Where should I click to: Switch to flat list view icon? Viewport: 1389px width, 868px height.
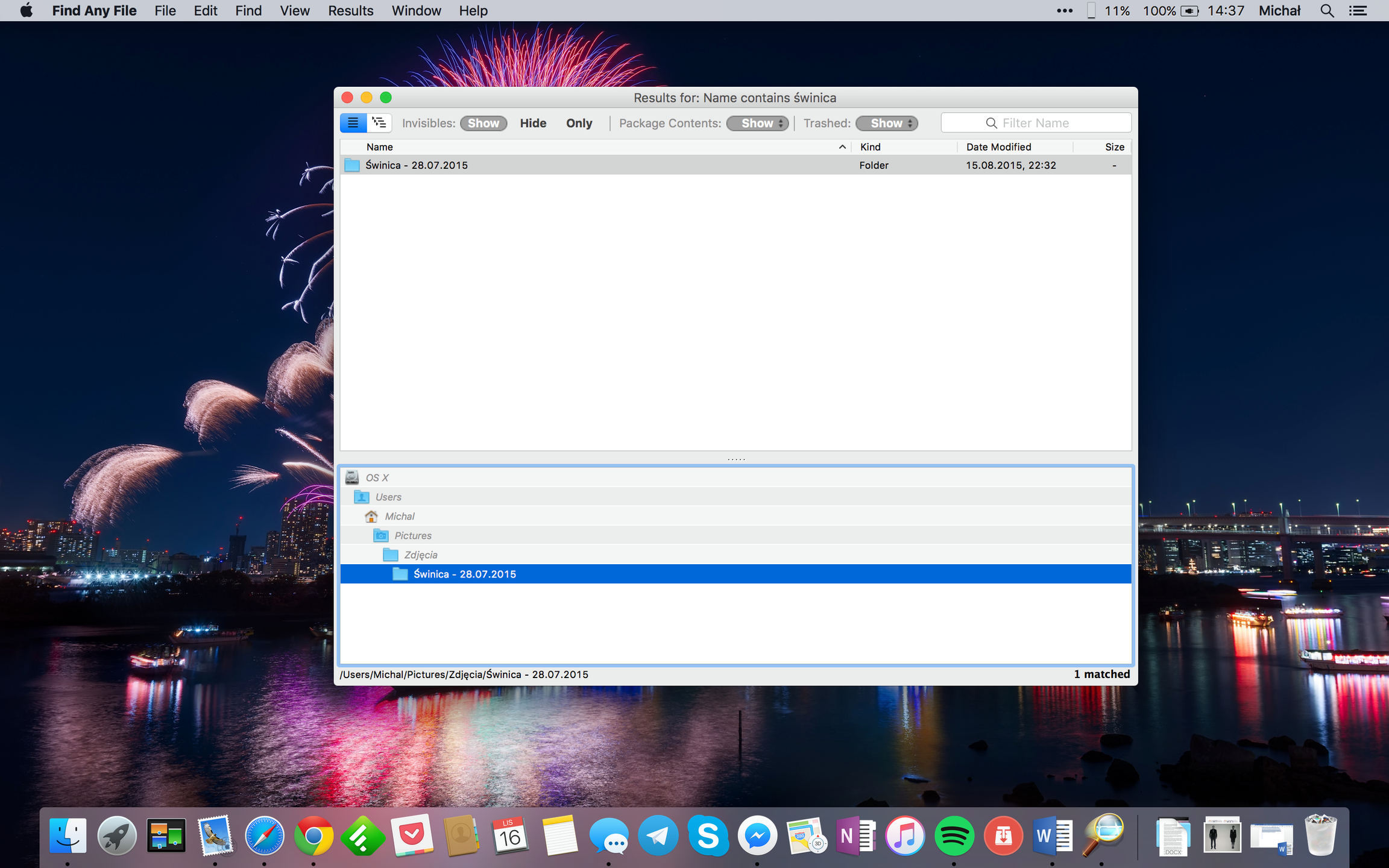pyautogui.click(x=353, y=123)
